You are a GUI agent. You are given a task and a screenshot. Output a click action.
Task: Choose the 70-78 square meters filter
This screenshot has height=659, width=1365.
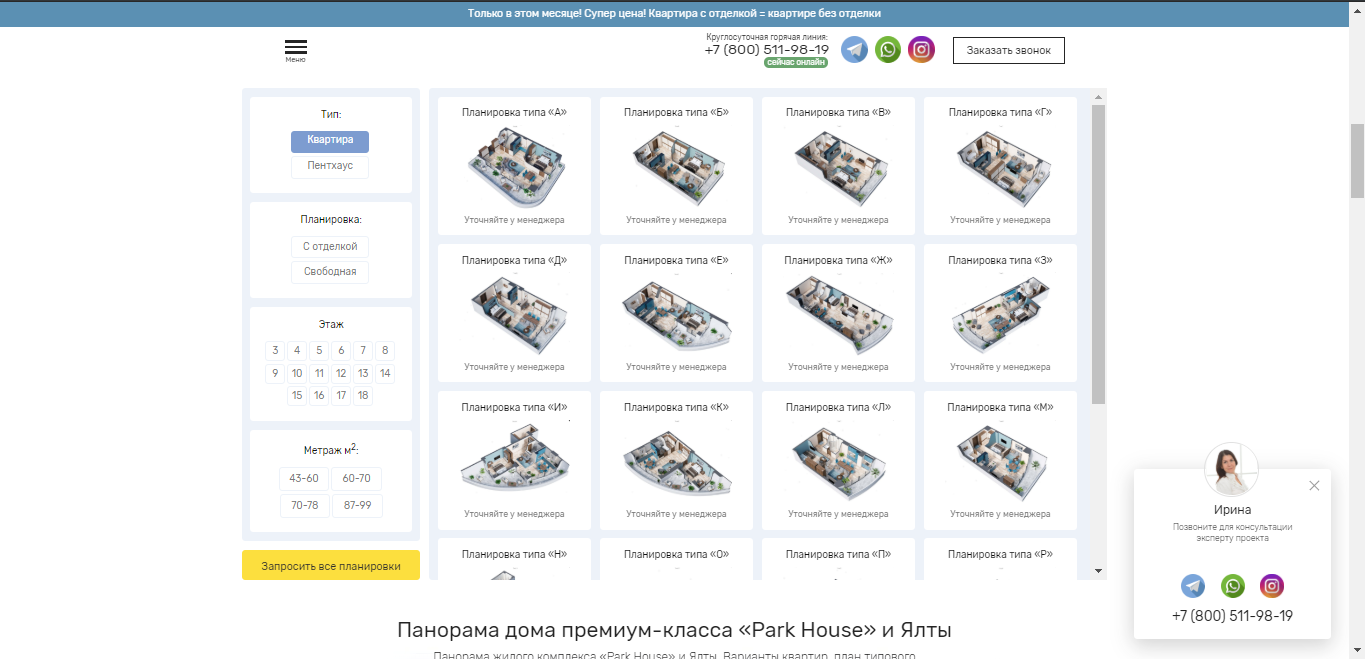pyautogui.click(x=304, y=505)
